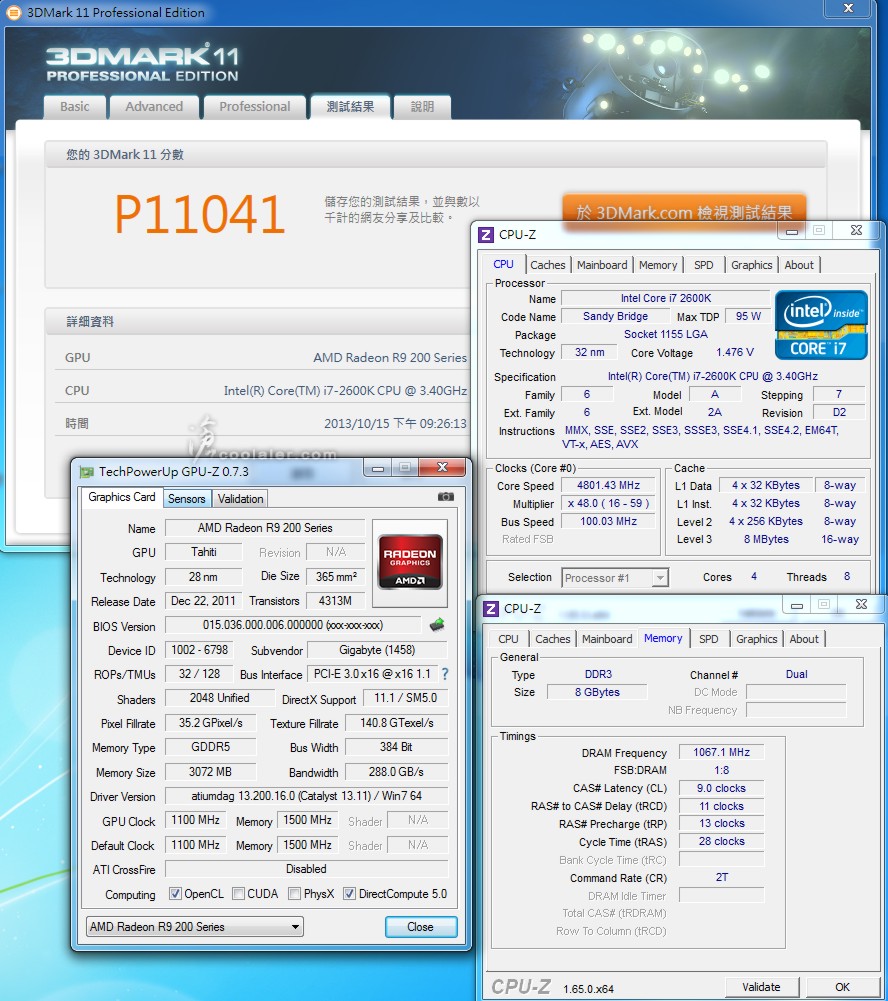Click the Memory Size 8 GBytes value
Image resolution: width=888 pixels, height=1001 pixels.
(597, 692)
